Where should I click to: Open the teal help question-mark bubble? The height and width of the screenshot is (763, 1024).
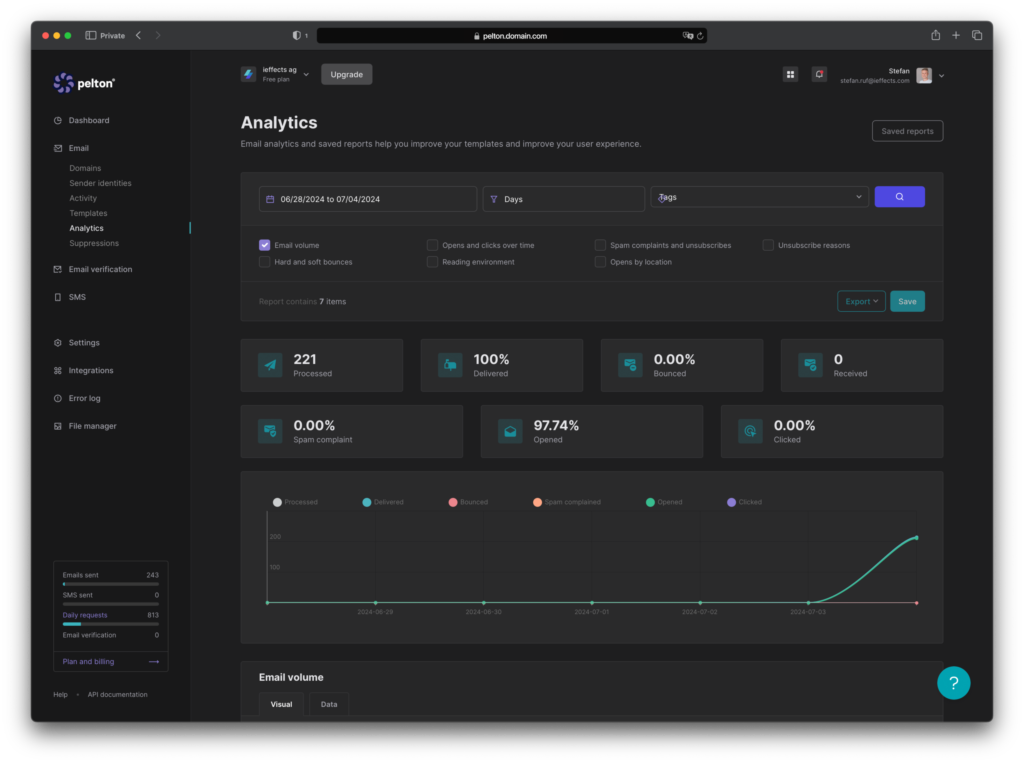953,683
